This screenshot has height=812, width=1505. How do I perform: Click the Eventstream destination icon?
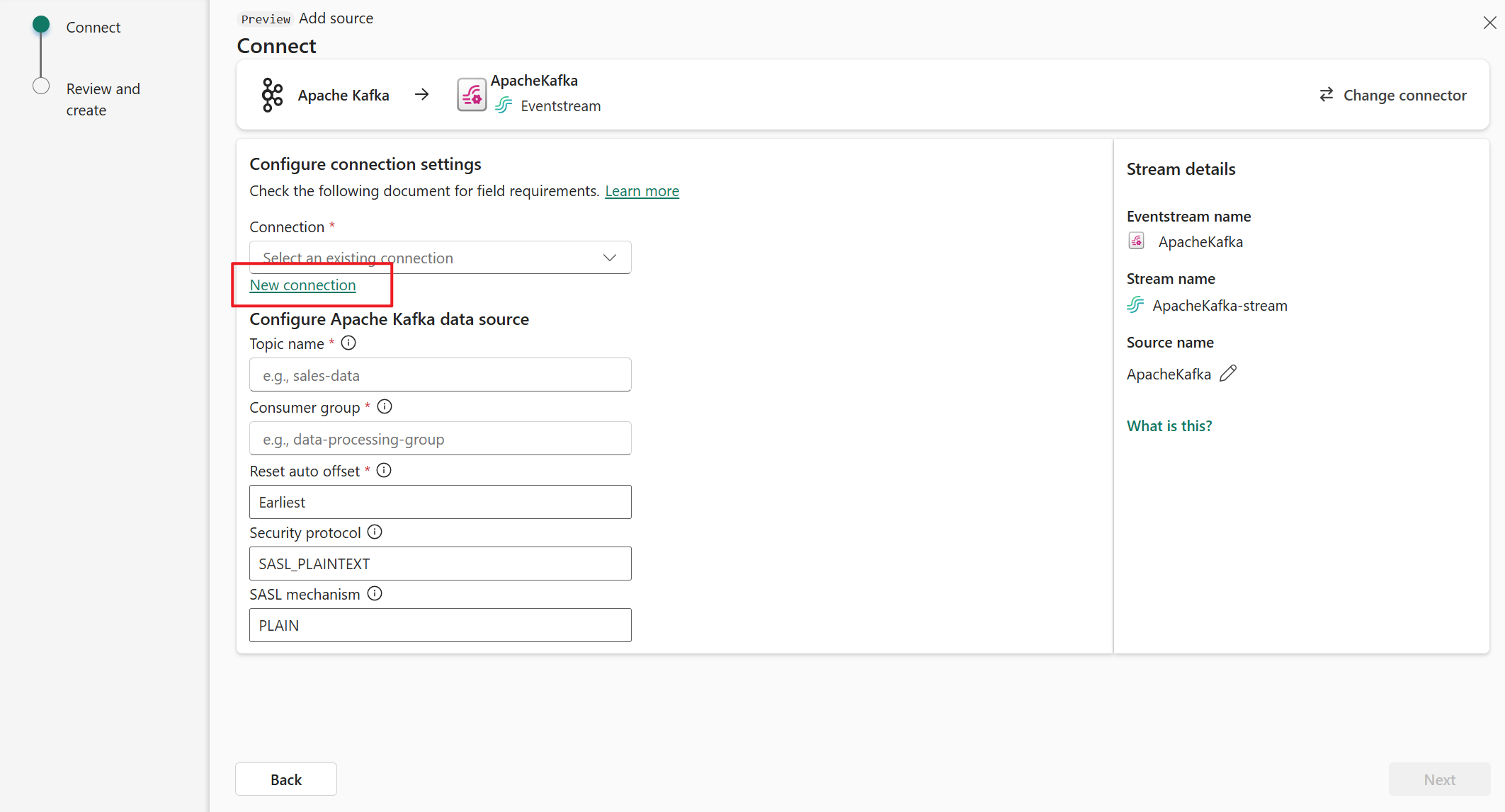[470, 93]
